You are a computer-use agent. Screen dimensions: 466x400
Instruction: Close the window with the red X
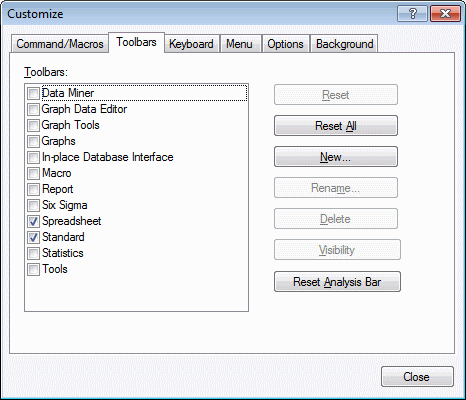coord(445,14)
